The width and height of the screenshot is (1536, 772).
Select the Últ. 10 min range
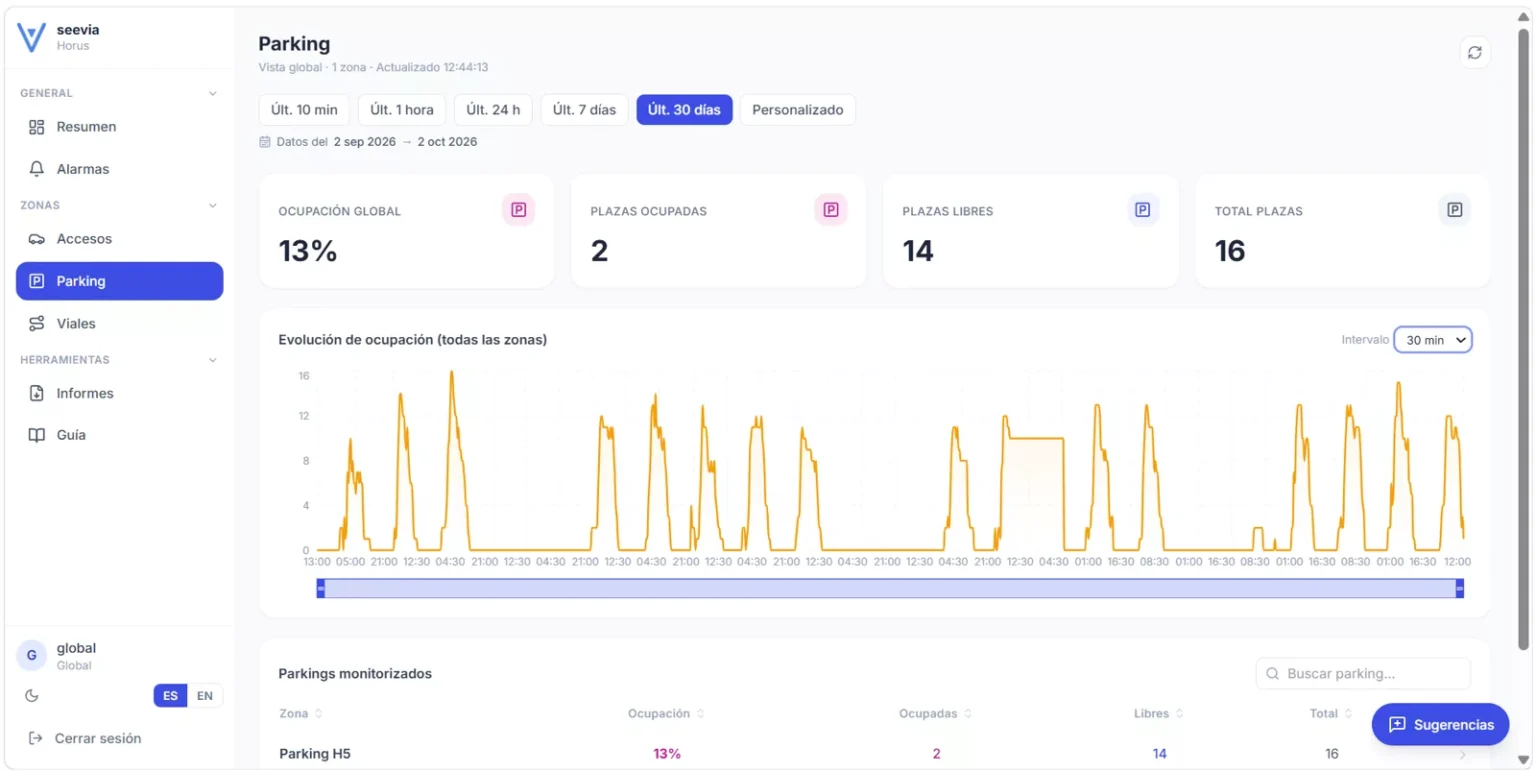pyautogui.click(x=304, y=110)
